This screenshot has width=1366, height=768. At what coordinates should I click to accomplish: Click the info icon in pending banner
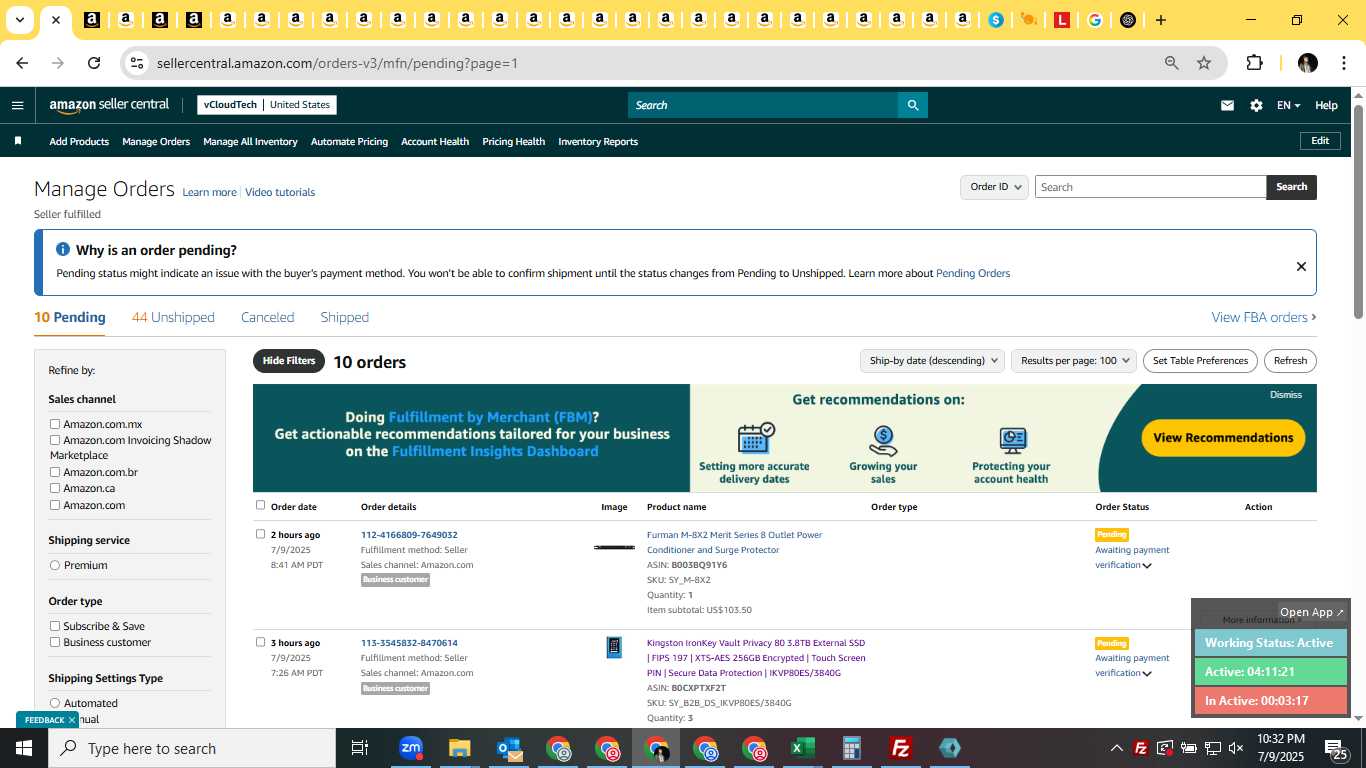click(x=63, y=250)
